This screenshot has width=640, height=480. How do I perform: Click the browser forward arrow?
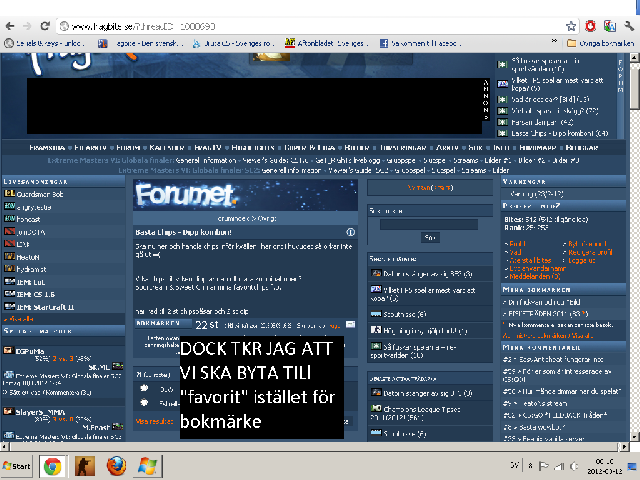[27, 26]
